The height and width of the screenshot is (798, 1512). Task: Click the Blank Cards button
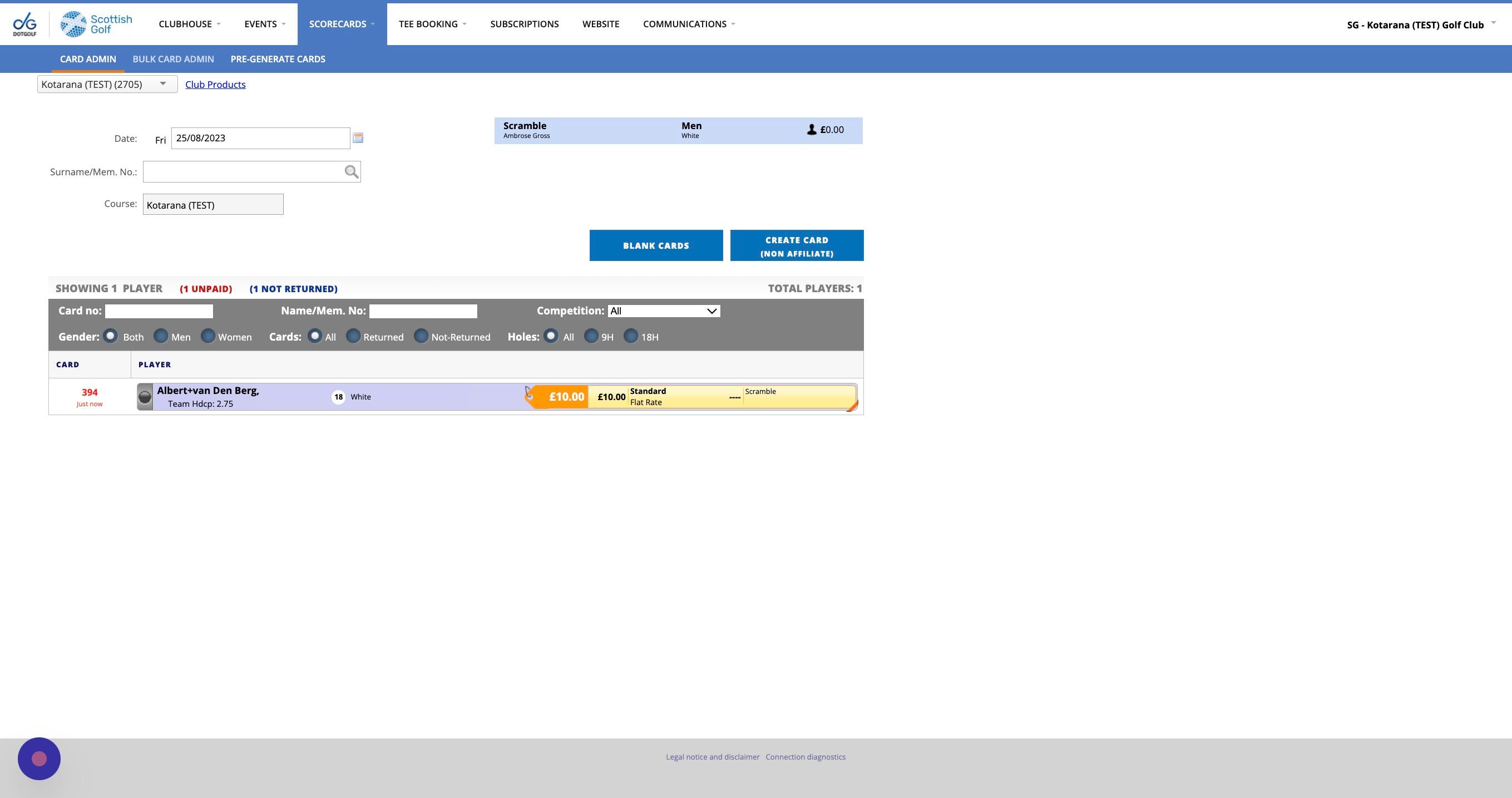[x=656, y=245]
